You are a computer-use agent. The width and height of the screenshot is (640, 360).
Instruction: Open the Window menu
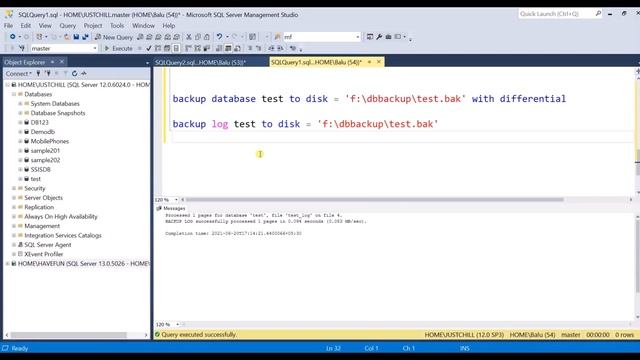click(143, 25)
